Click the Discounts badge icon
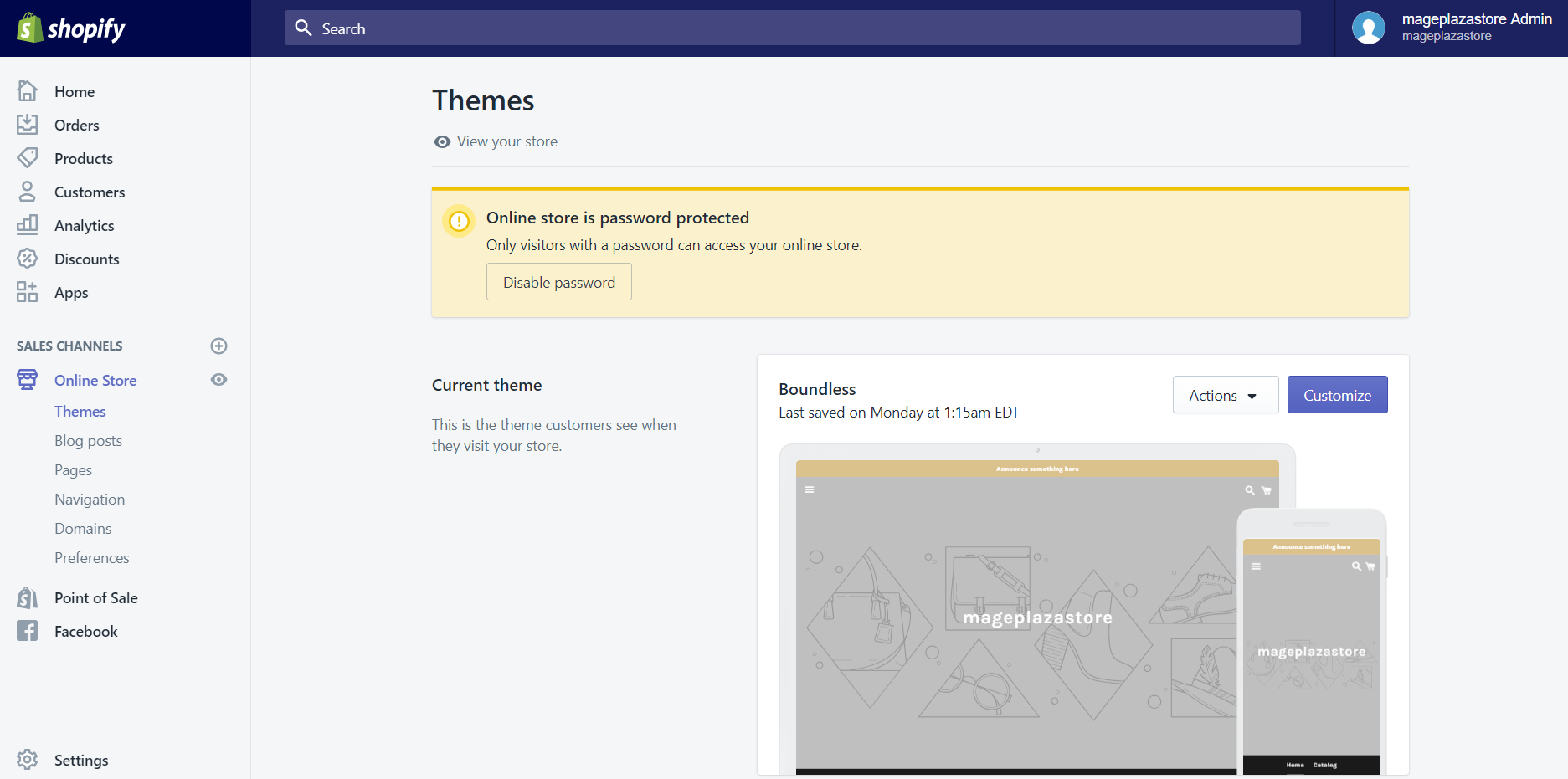This screenshot has height=779, width=1568. pyautogui.click(x=27, y=258)
